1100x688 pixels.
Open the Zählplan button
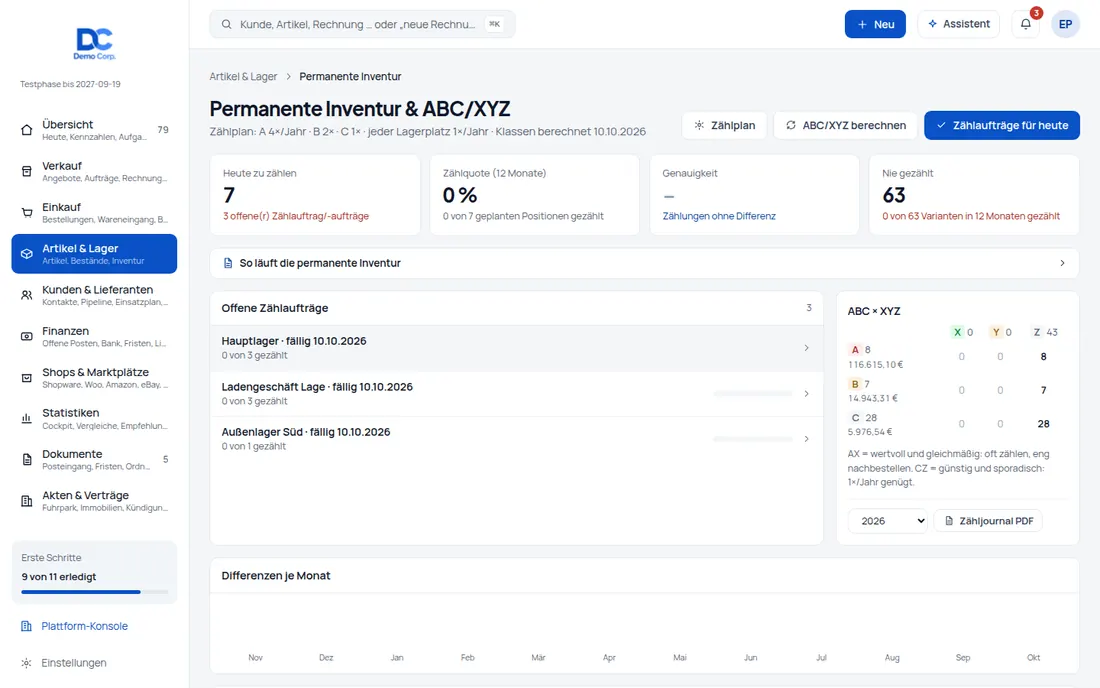(724, 126)
